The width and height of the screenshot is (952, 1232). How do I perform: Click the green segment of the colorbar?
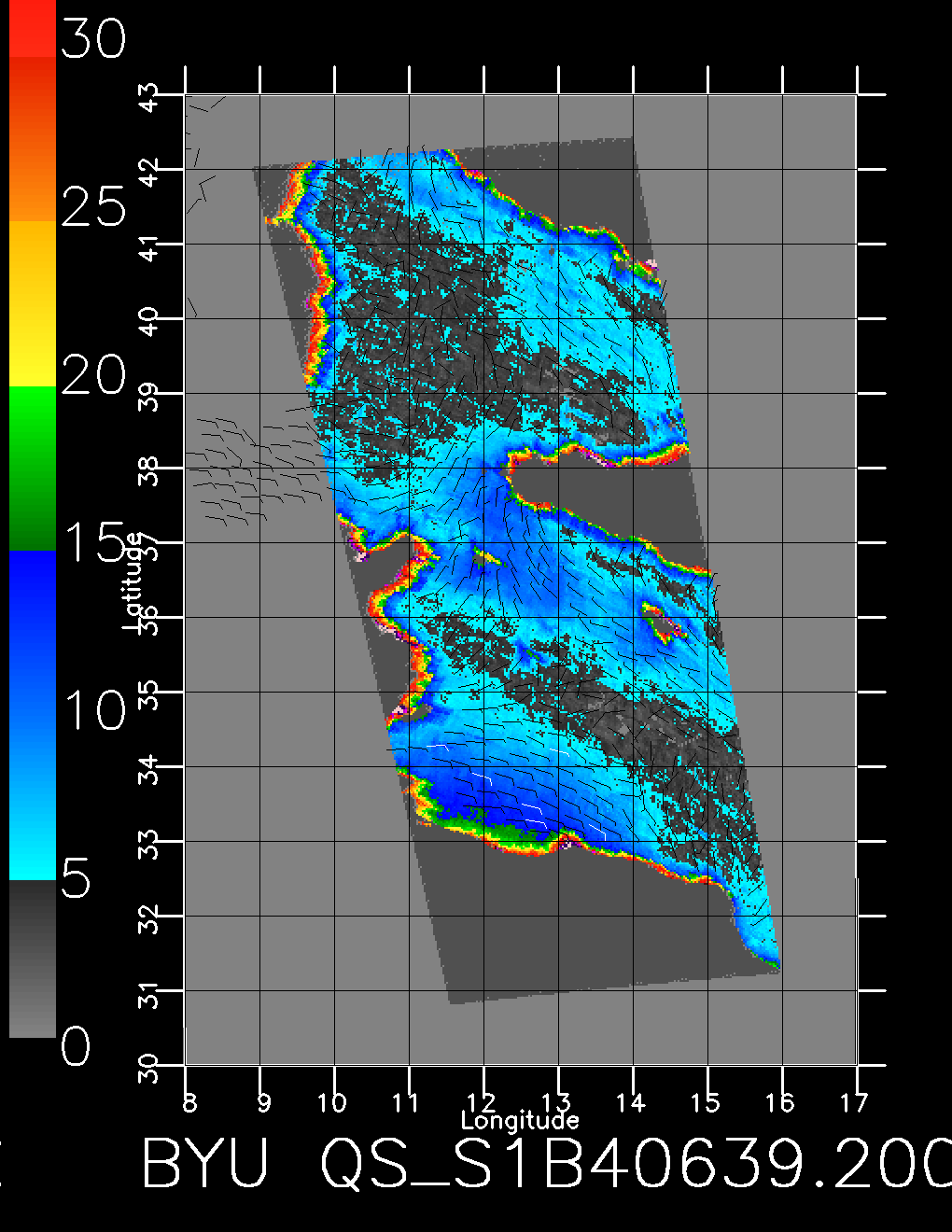32,468
